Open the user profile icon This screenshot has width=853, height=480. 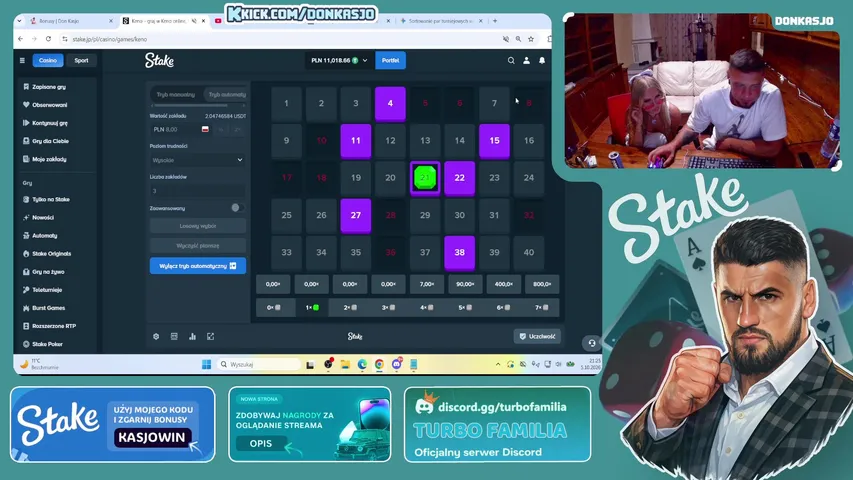click(x=526, y=60)
